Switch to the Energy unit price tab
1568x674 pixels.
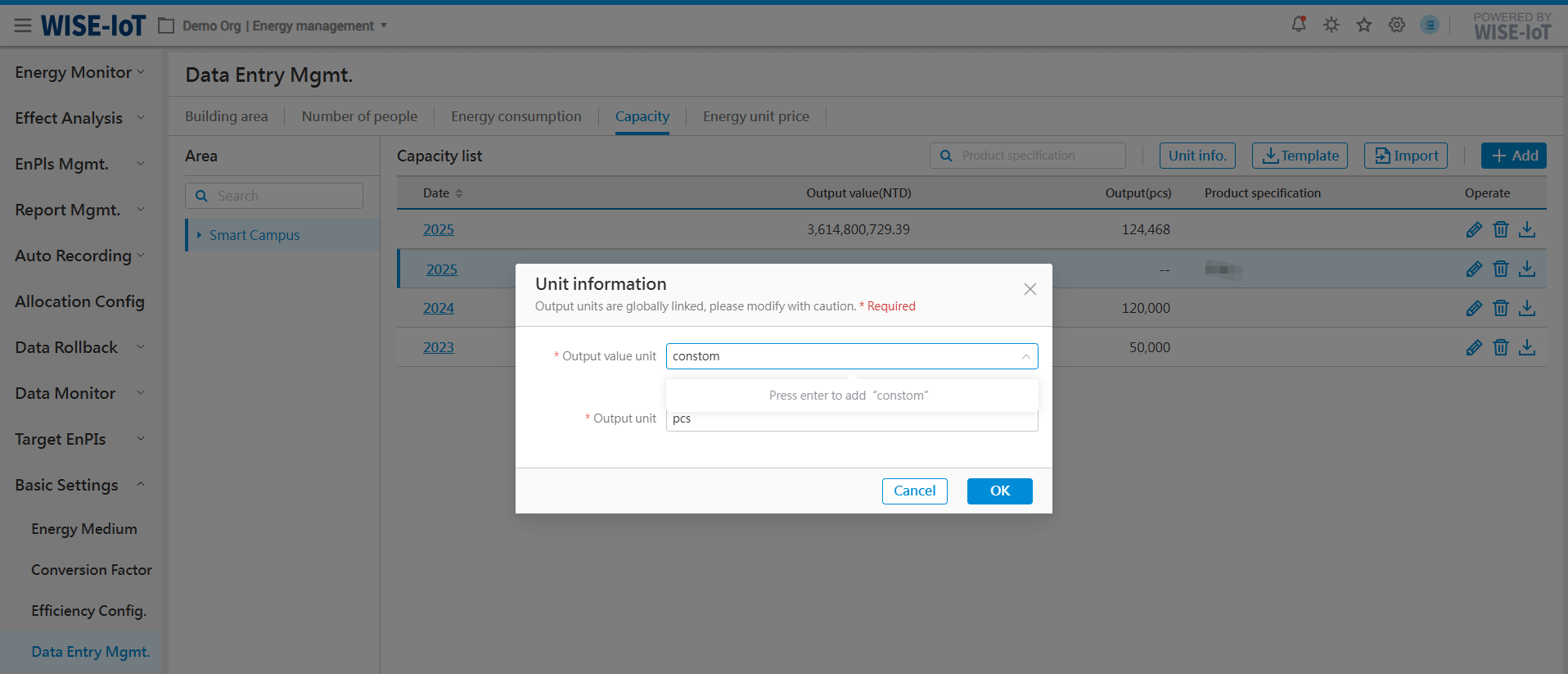(x=755, y=116)
